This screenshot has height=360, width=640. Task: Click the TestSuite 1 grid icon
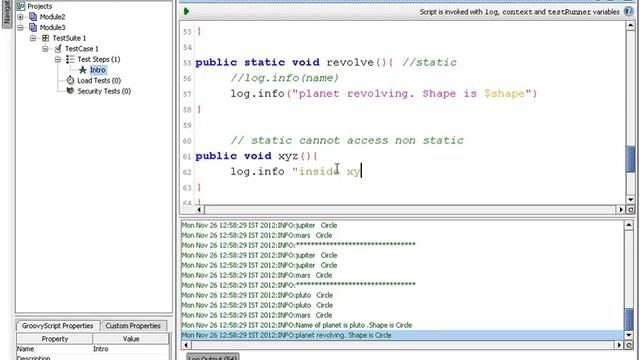(x=46, y=38)
